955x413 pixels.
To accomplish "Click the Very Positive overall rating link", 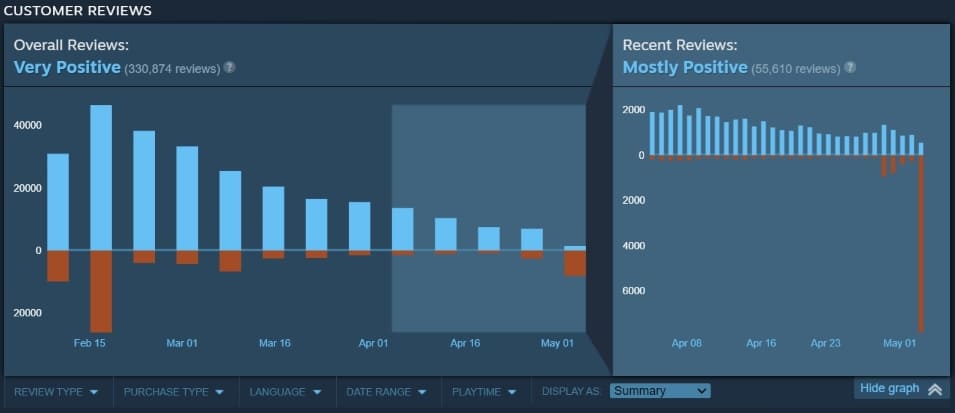I will [x=66, y=68].
